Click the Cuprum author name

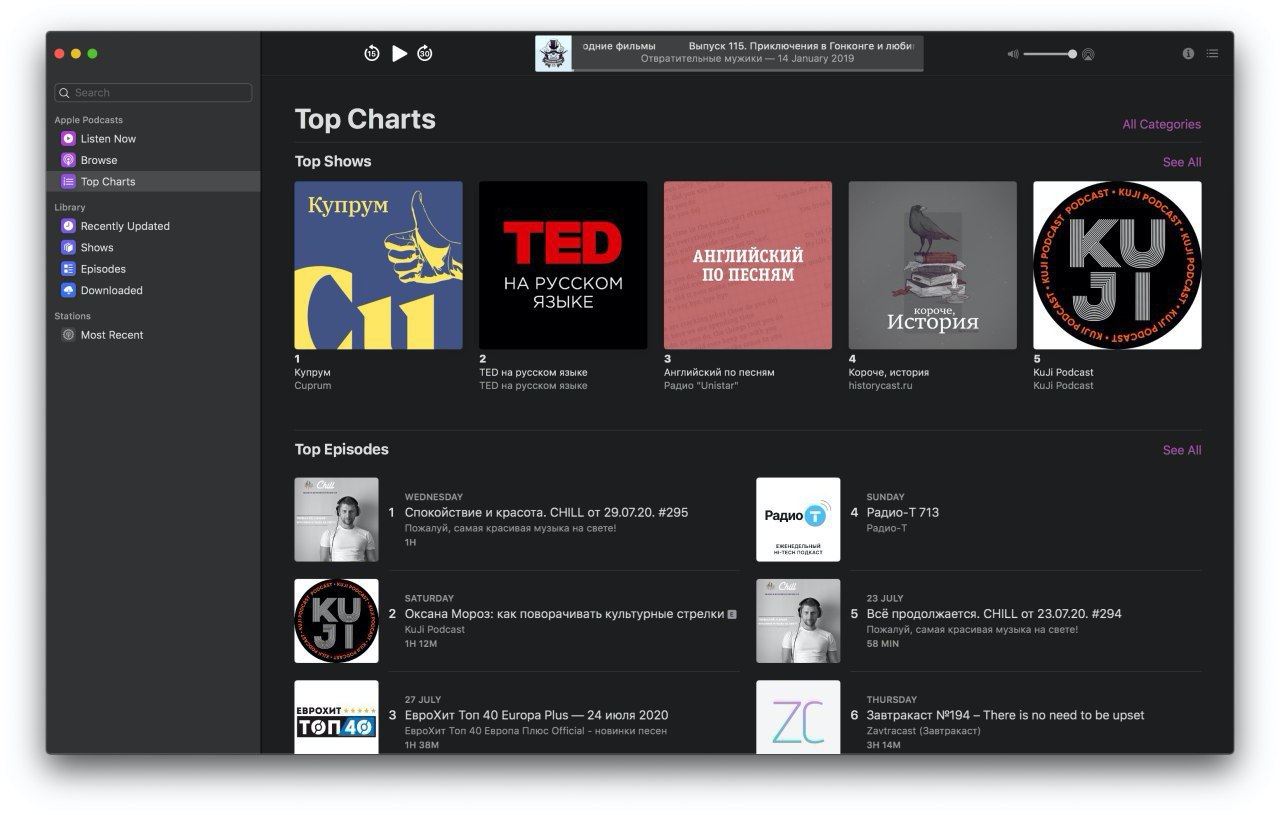pos(312,386)
